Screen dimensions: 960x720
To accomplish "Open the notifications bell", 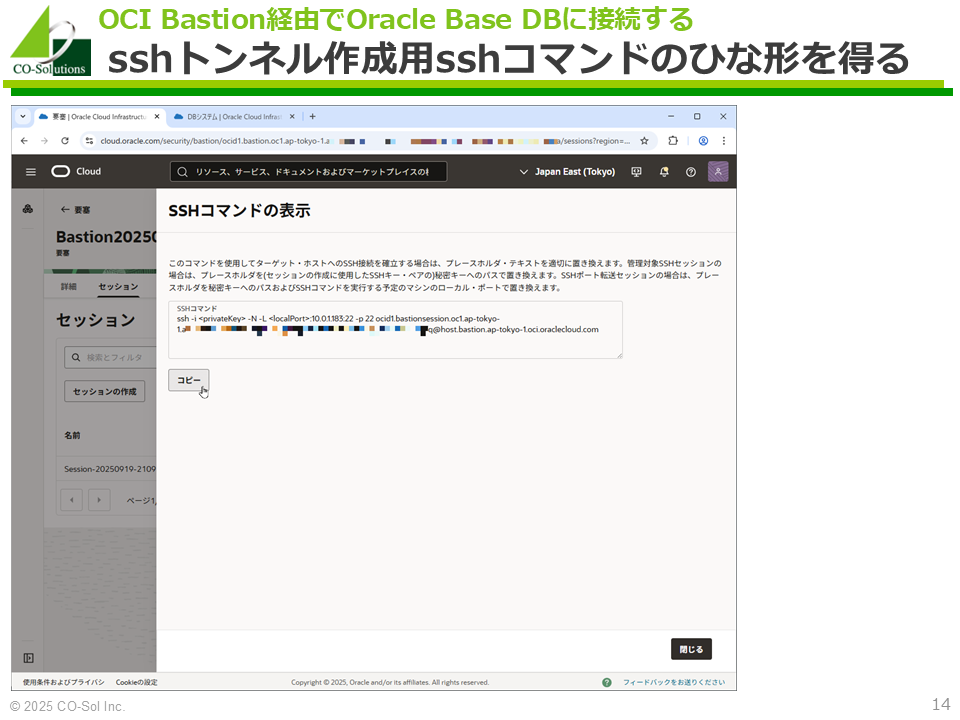I will pyautogui.click(x=664, y=172).
